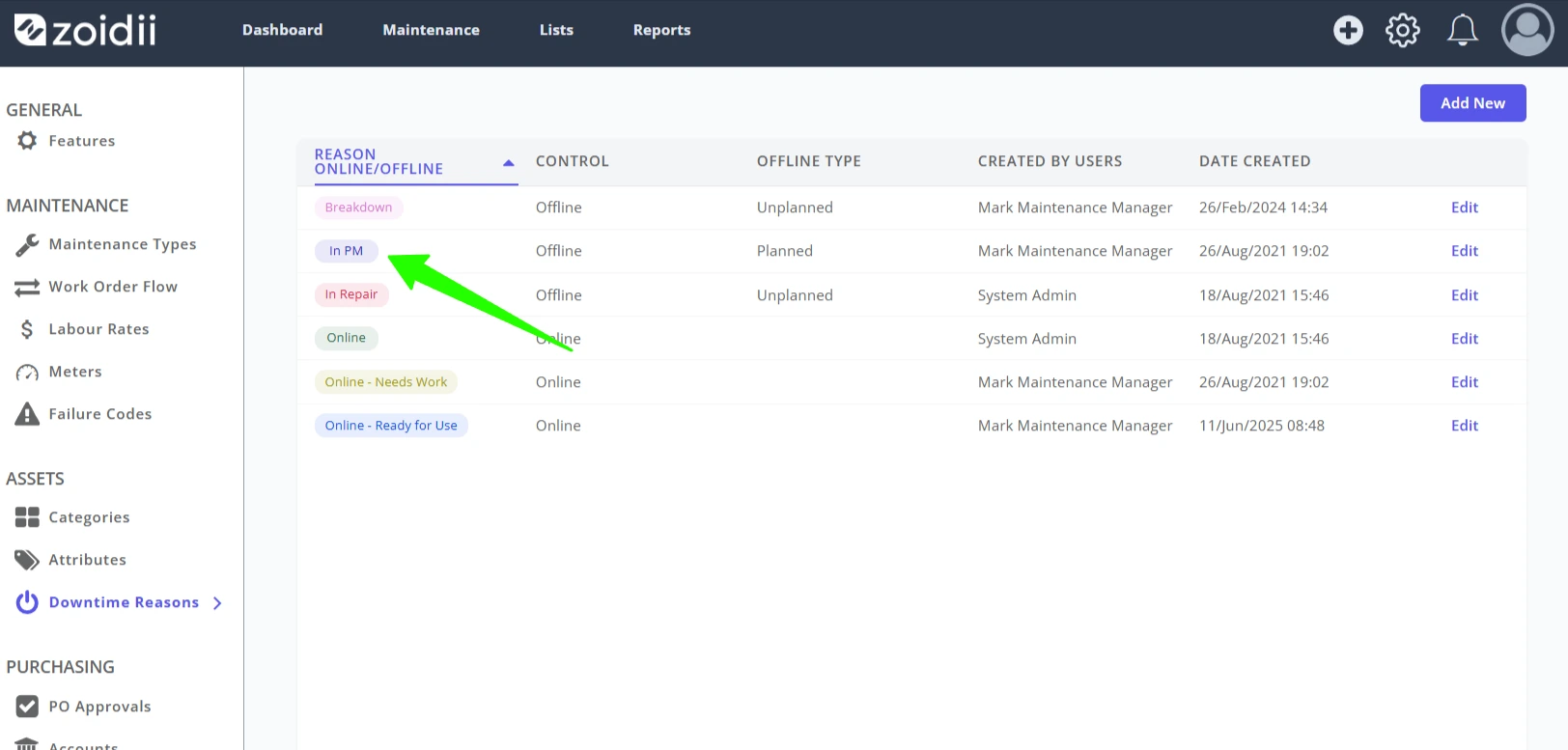Edit the In PM reason row

pyautogui.click(x=1465, y=251)
